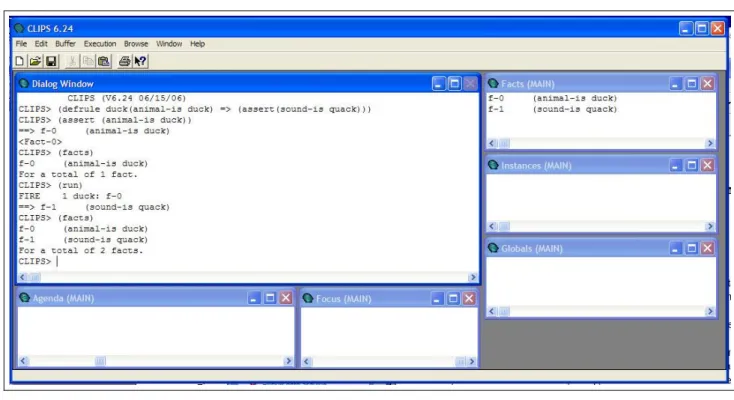Image resolution: width=734 pixels, height=400 pixels.
Task: Click the CLIPS 6.24 title bar icon
Action: tap(19, 28)
